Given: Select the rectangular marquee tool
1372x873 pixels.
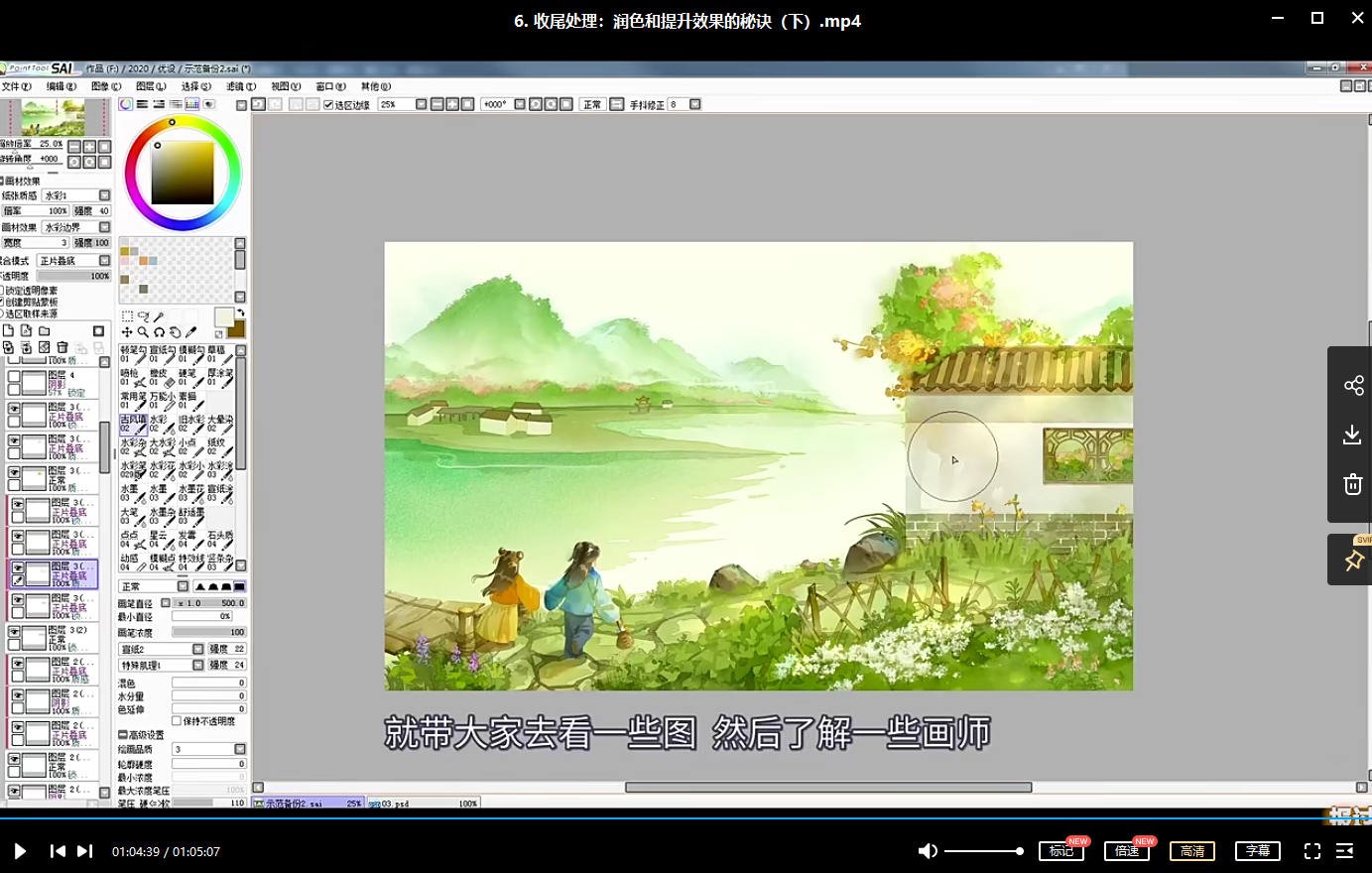Looking at the screenshot, I should [x=126, y=315].
